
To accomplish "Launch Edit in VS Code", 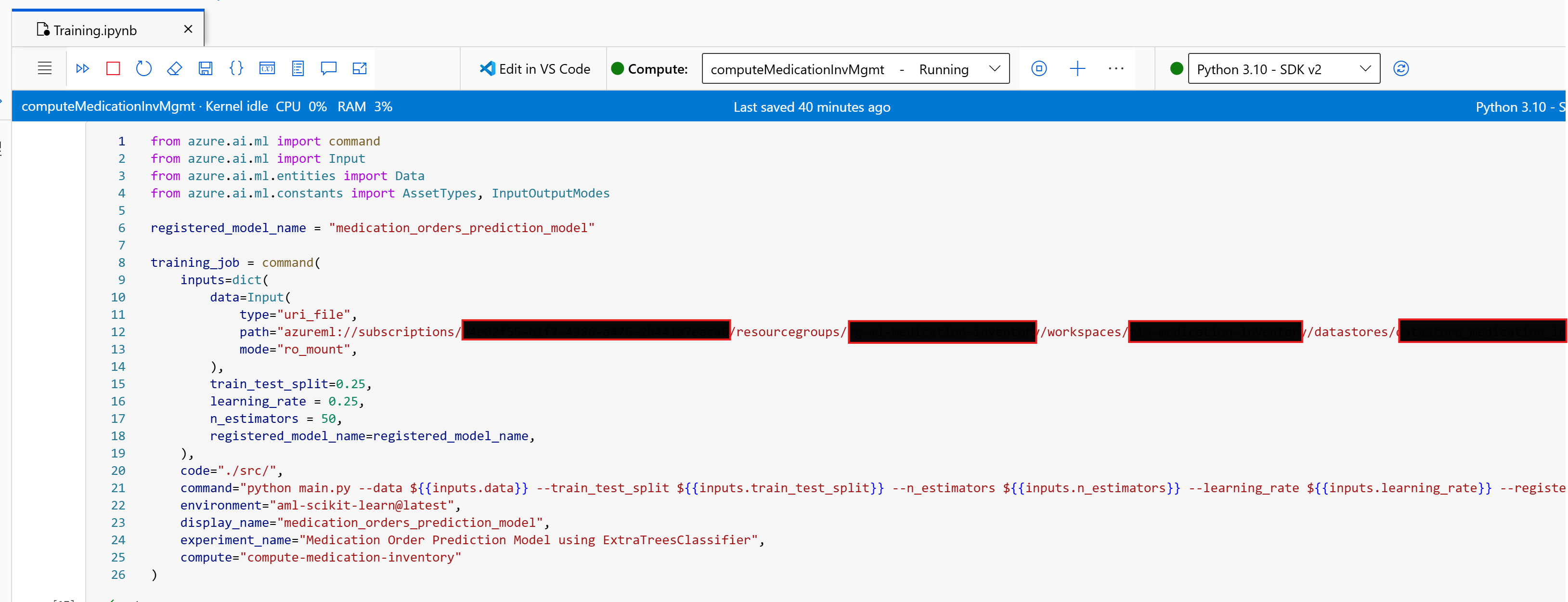I will pos(534,68).
